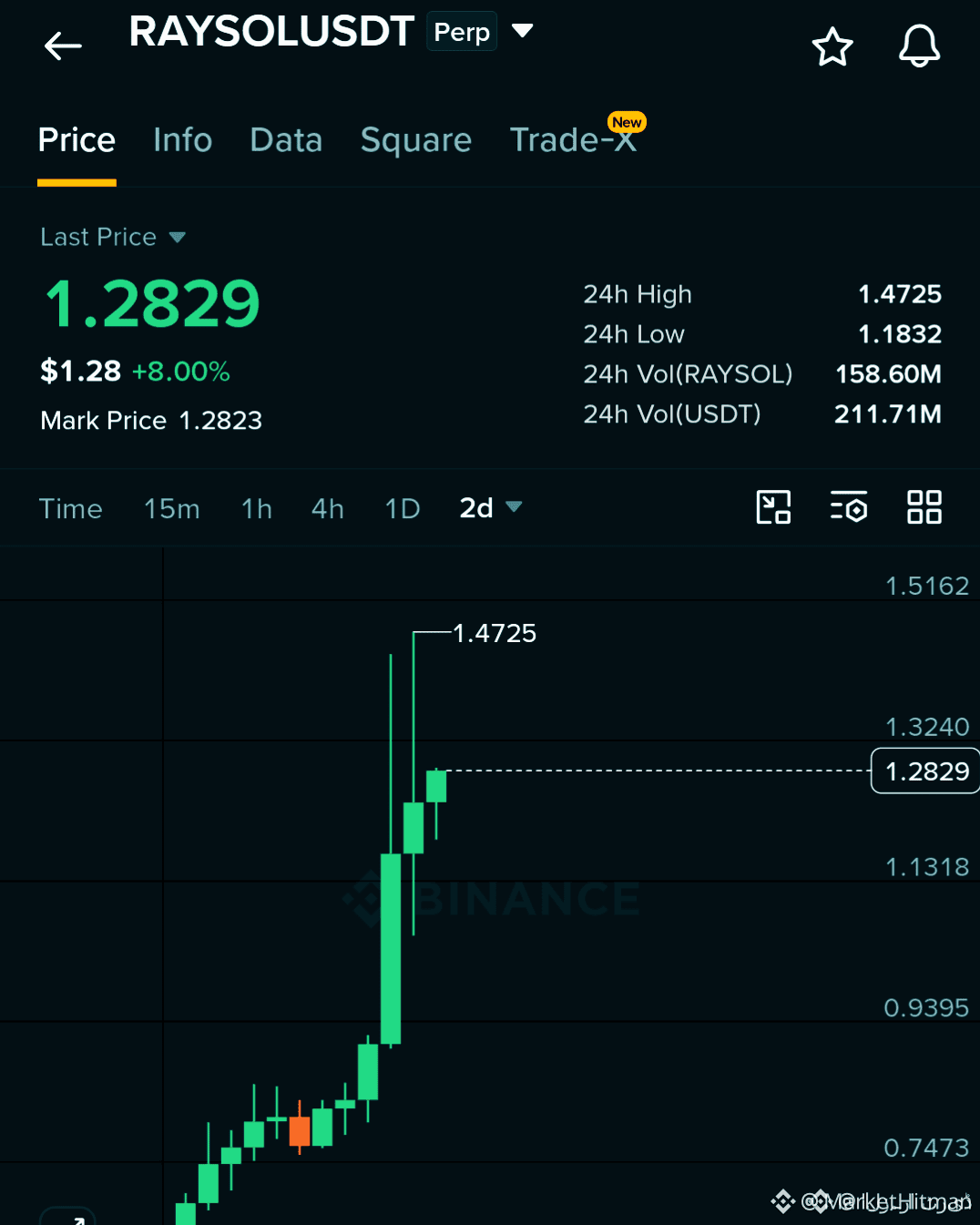Open the four-square grid layout icon

pos(924,507)
